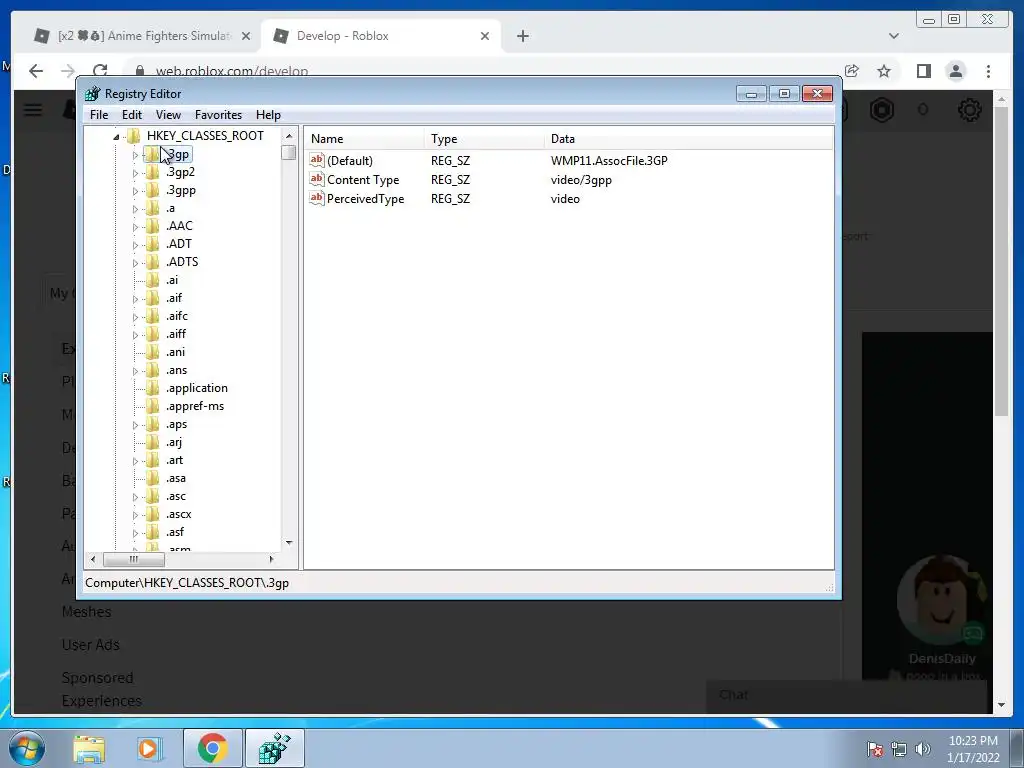Screen dimensions: 1024x768
Task: Click the taskbar clock showing 10:23 PM
Action: (973, 749)
